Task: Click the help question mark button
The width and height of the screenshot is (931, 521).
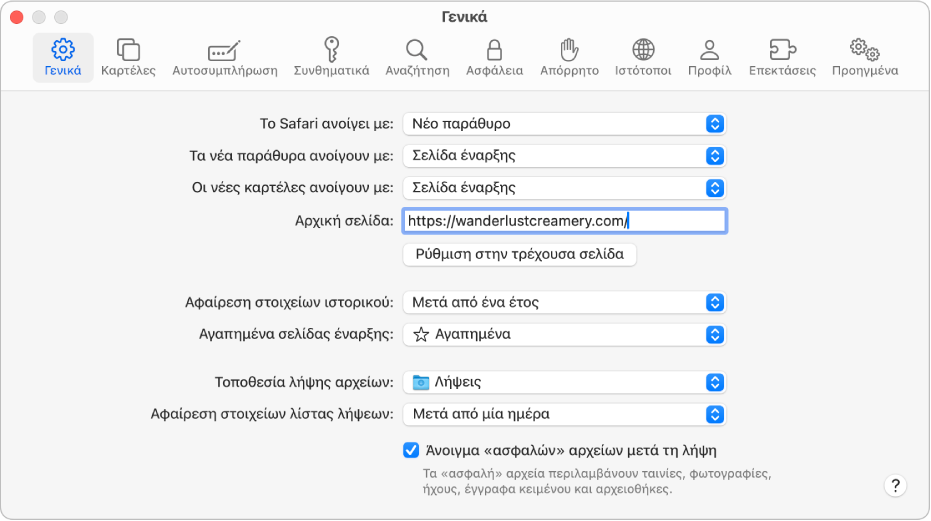Action: tap(895, 486)
